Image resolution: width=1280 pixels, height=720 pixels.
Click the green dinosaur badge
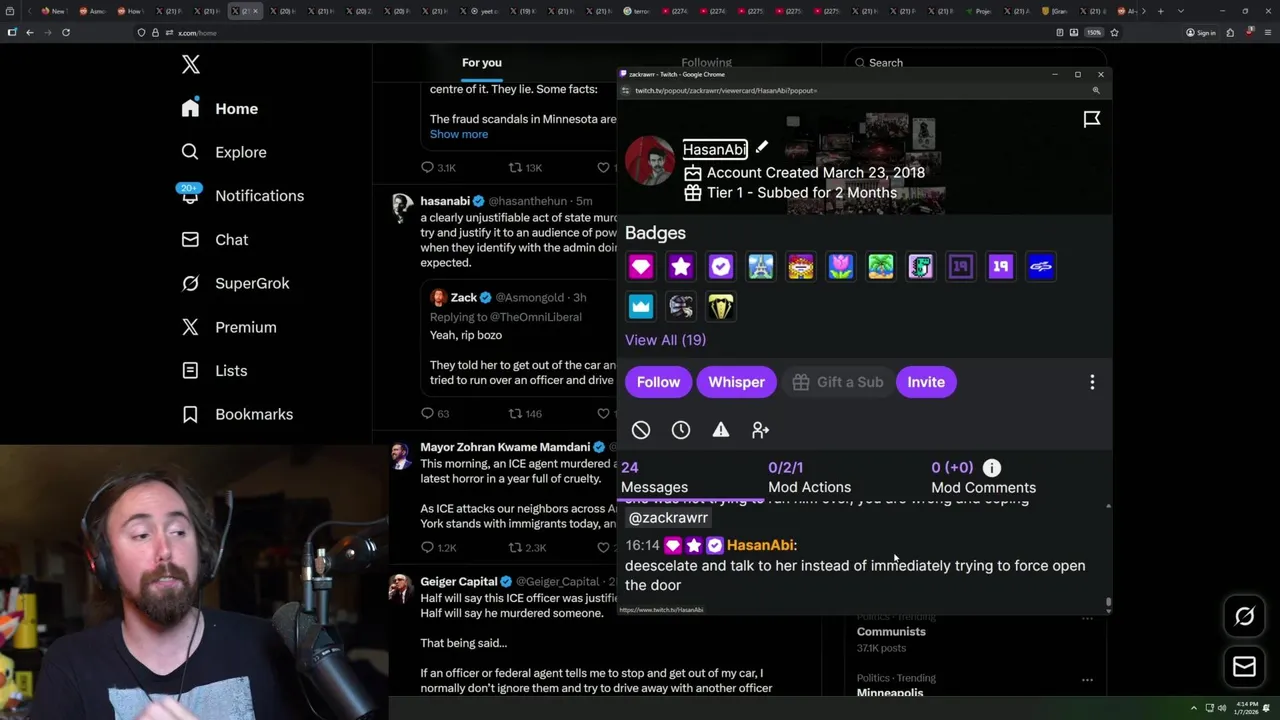pyautogui.click(x=921, y=267)
